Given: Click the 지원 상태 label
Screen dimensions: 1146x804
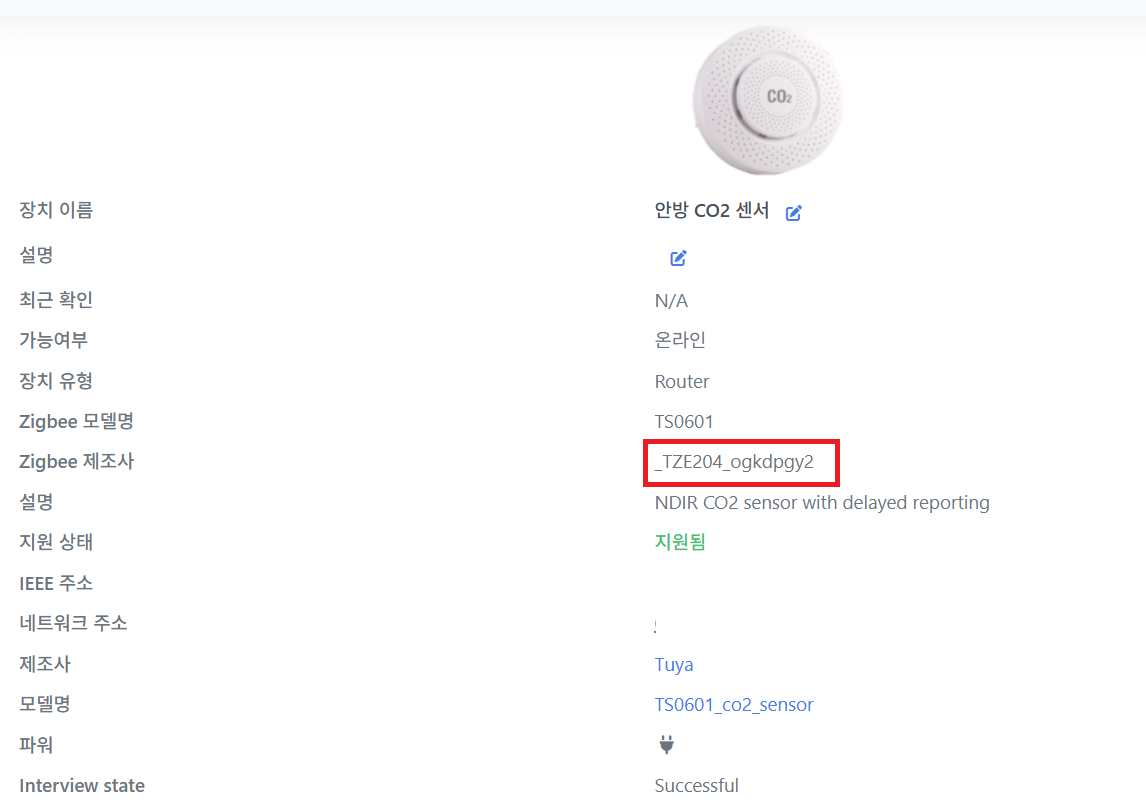Looking at the screenshot, I should [56, 542].
